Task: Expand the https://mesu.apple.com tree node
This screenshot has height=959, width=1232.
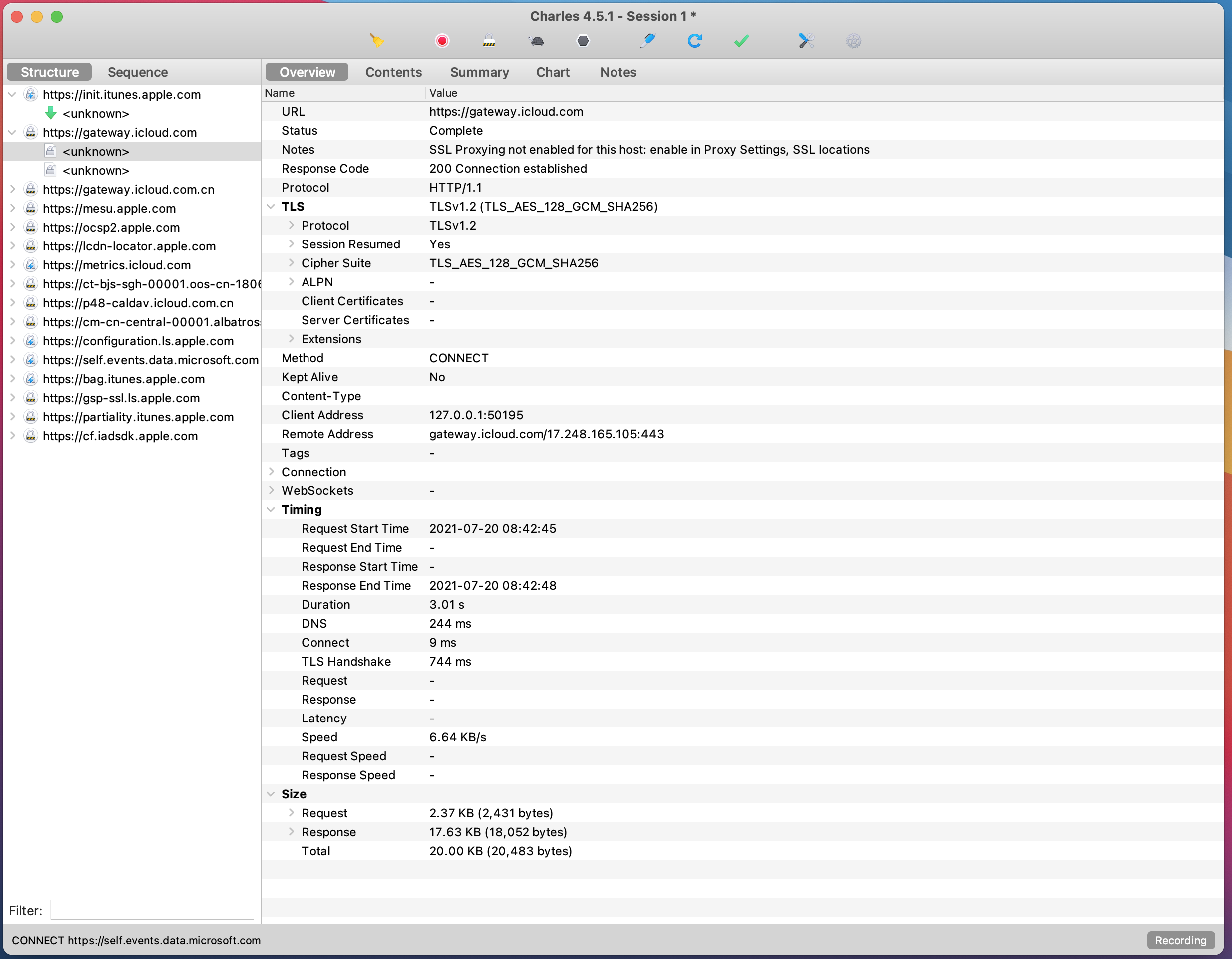Action: [x=12, y=208]
